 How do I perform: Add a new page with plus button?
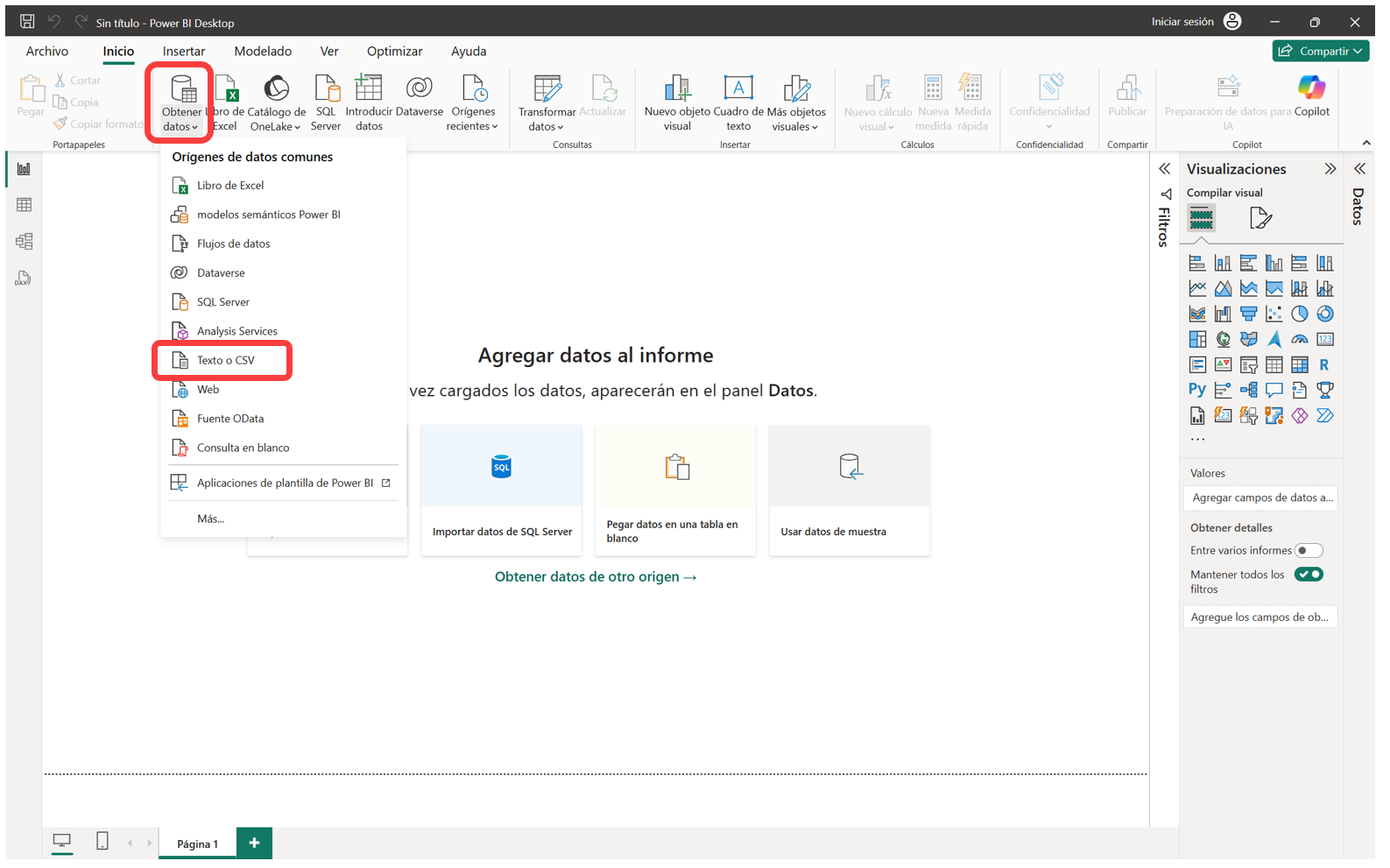pyautogui.click(x=254, y=843)
